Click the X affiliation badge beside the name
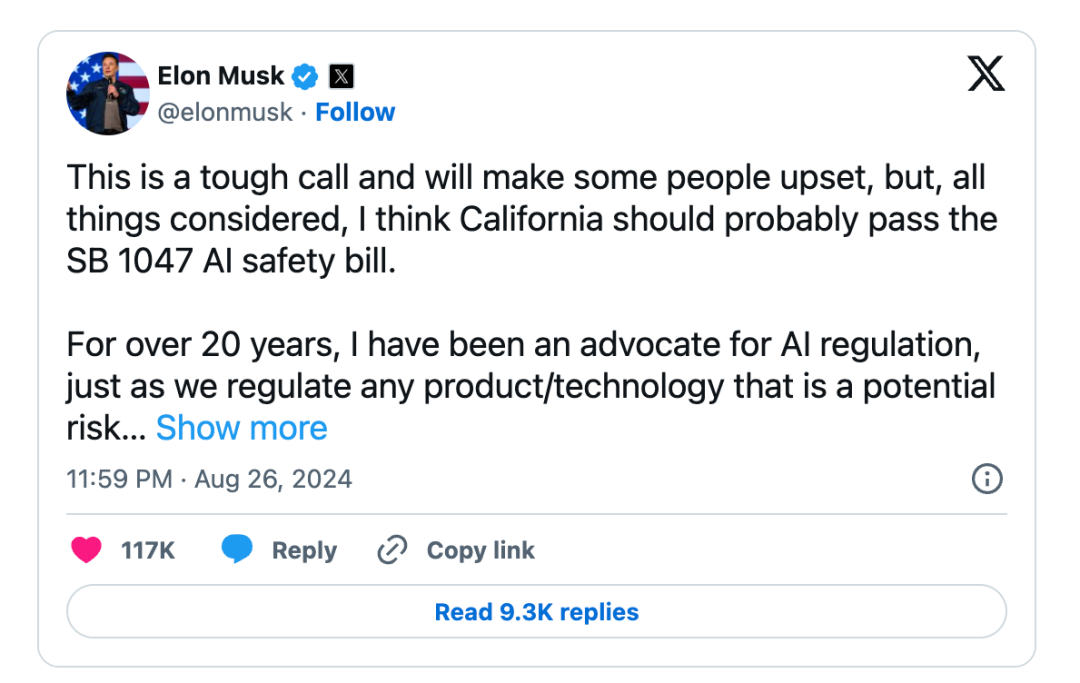Screen dimensions: 1080x683 [341, 76]
